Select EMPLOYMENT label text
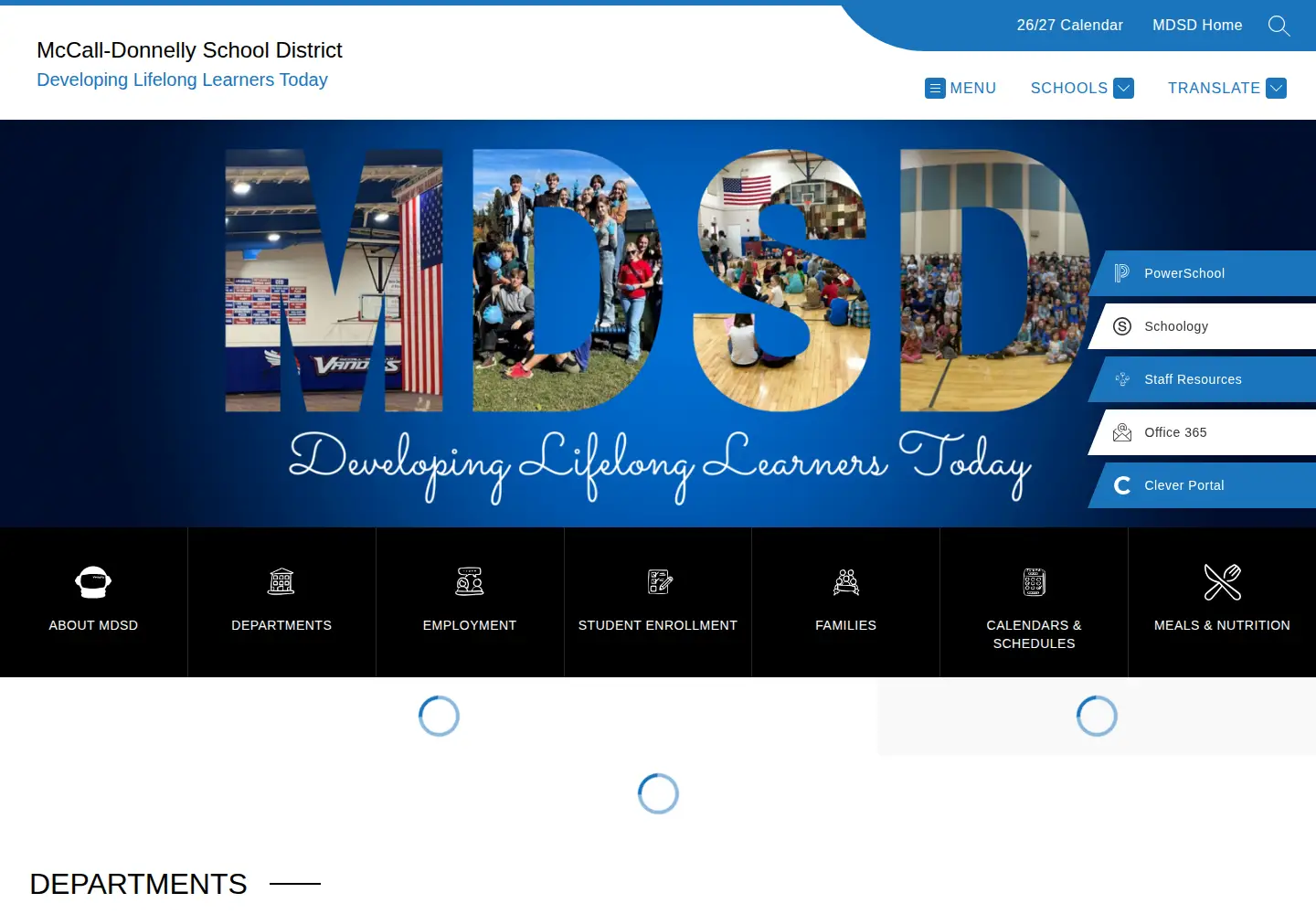The width and height of the screenshot is (1316, 914). coord(470,625)
